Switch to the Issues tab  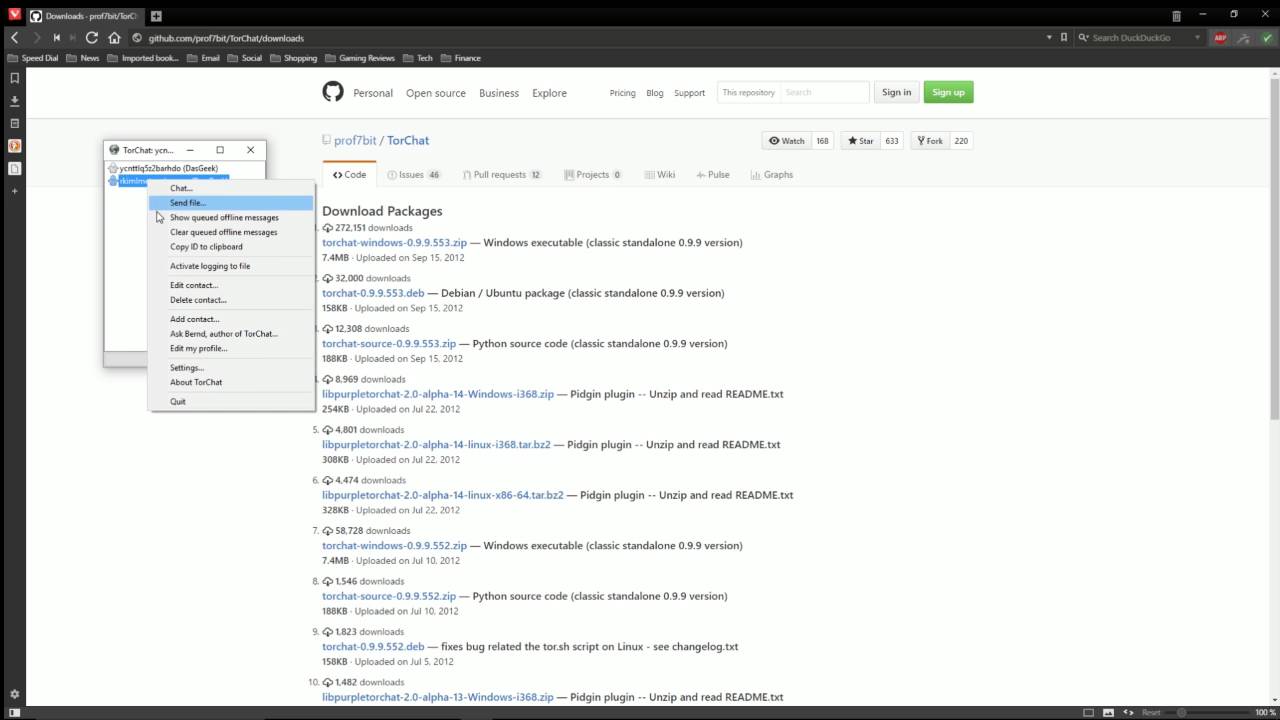click(413, 174)
